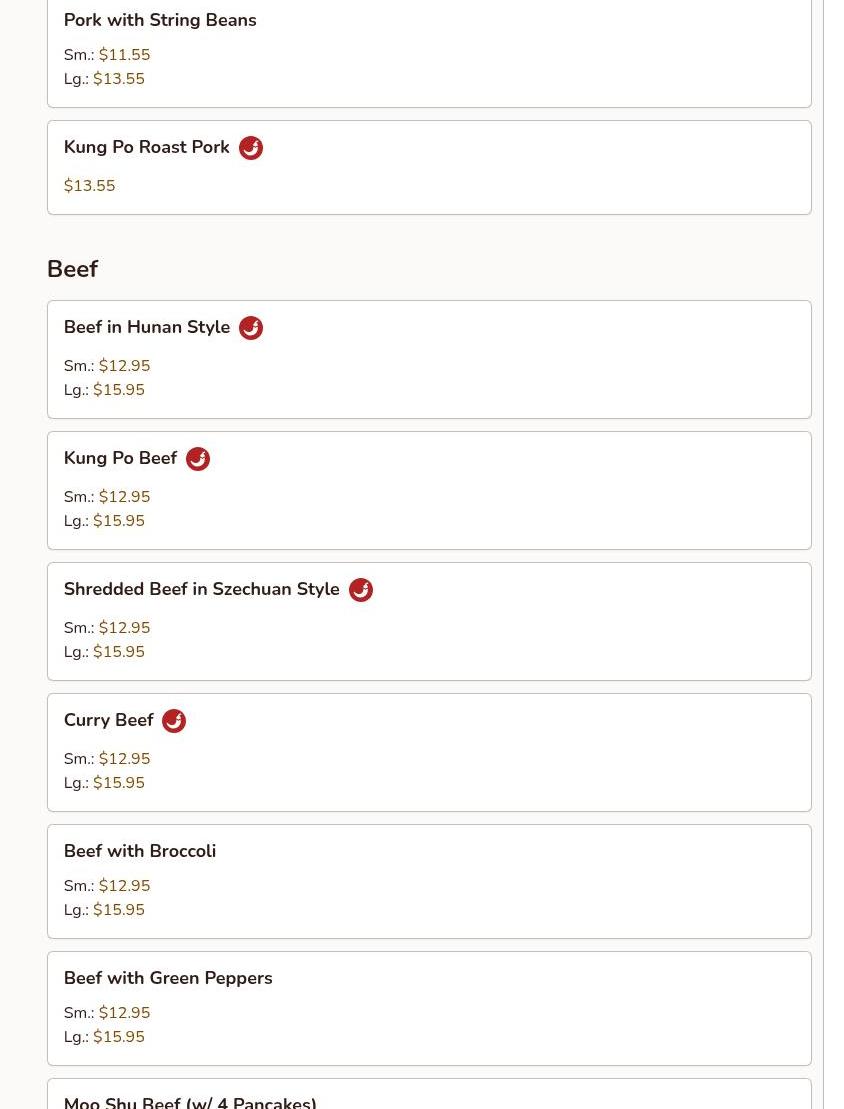
Task: Choose the Kung Po Beef dish title
Action: click(120, 458)
